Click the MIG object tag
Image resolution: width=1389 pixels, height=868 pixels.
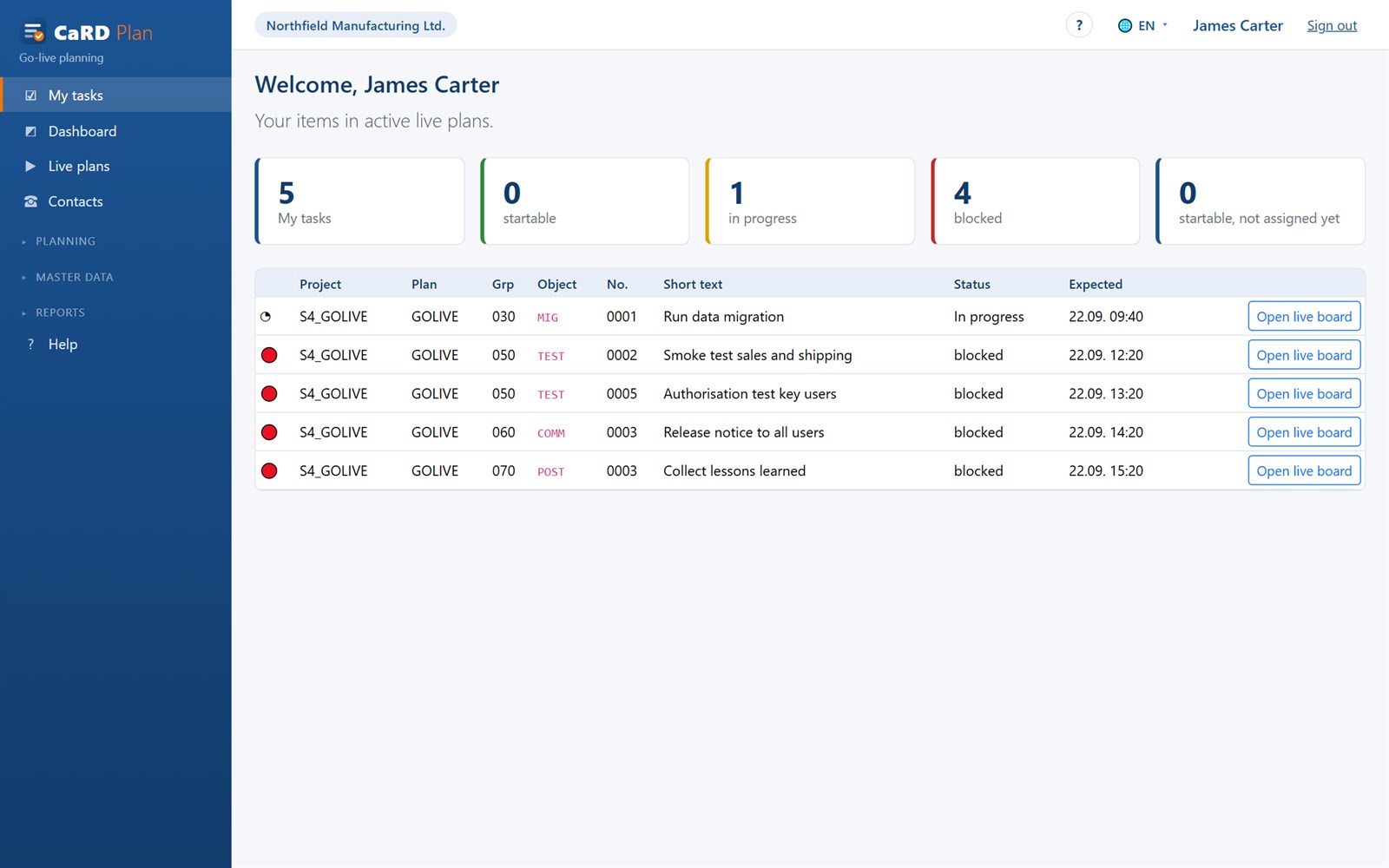548,318
